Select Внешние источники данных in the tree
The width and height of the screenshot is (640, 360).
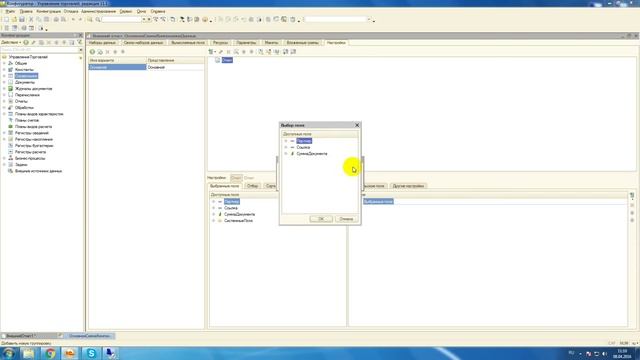[x=38, y=171]
